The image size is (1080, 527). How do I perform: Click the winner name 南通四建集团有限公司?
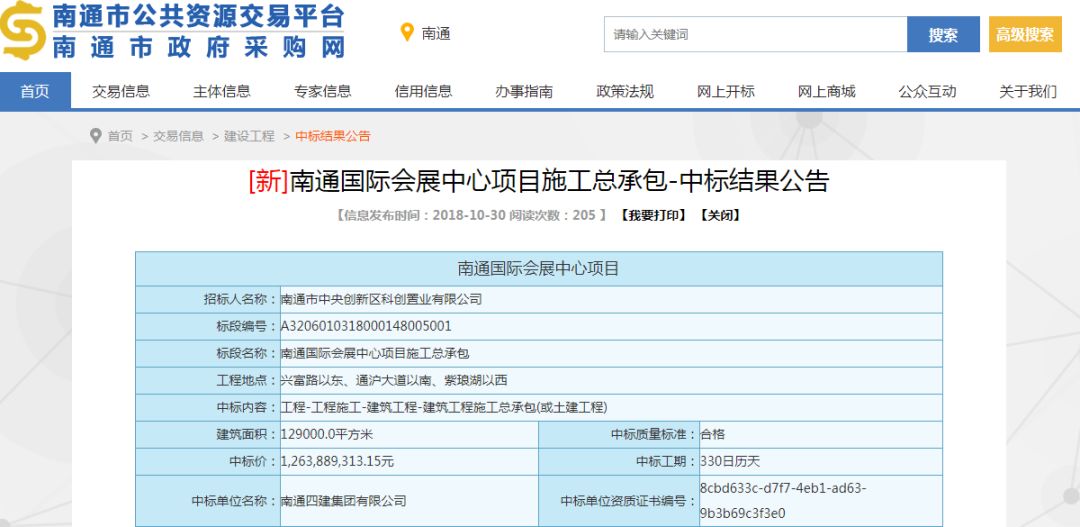tap(344, 501)
